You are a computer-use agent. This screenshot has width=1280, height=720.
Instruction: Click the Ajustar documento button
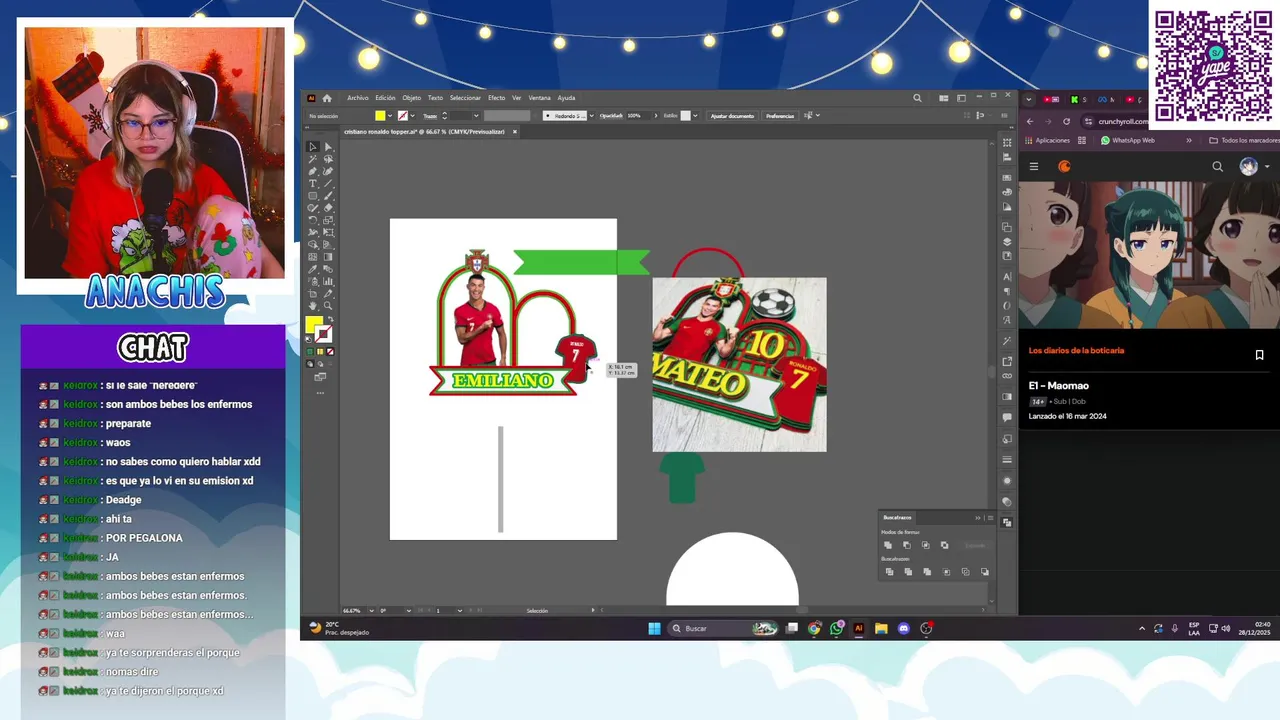(733, 115)
